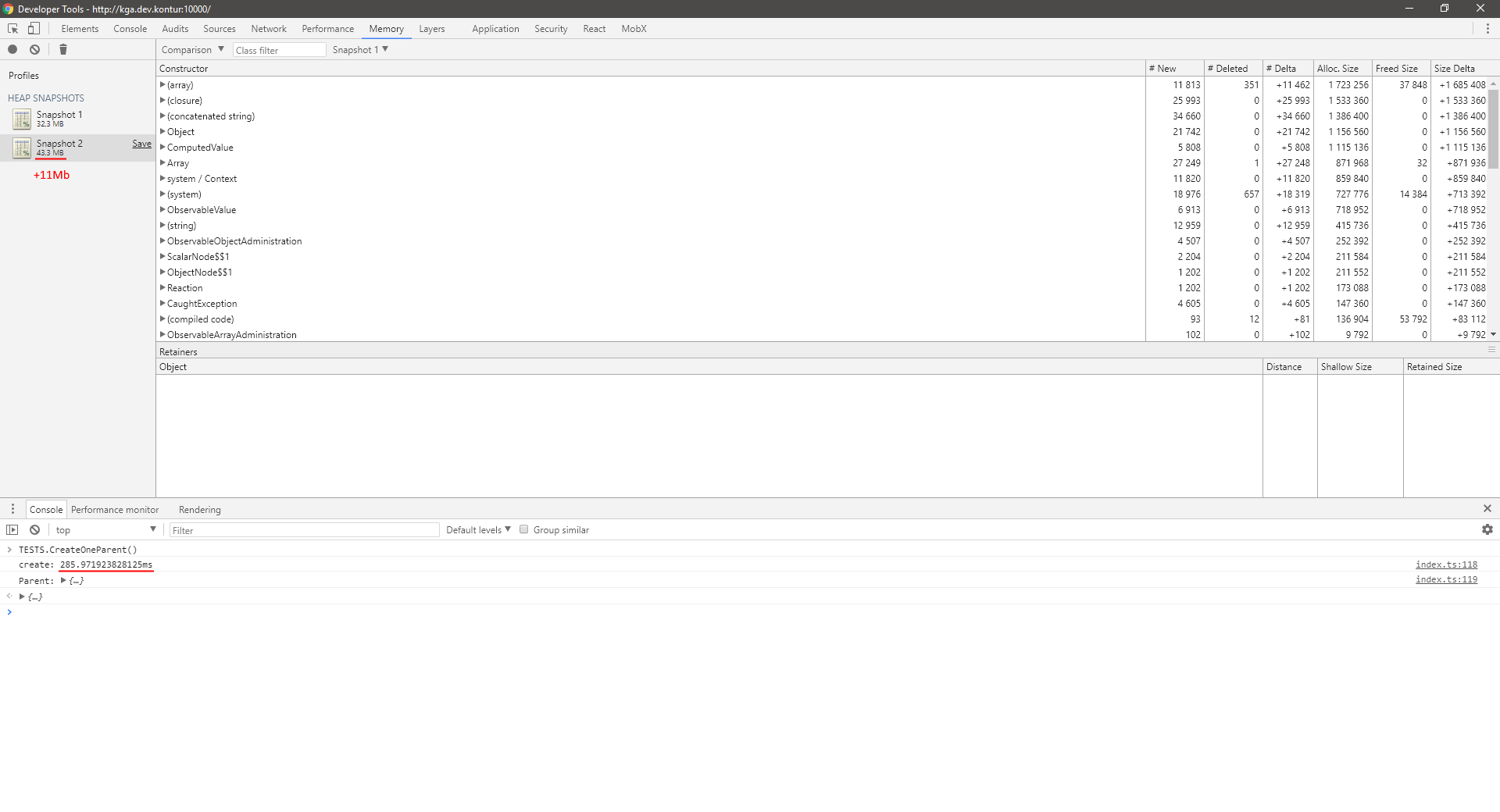Open the Sources tab
The height and width of the screenshot is (812, 1500).
pyautogui.click(x=220, y=29)
